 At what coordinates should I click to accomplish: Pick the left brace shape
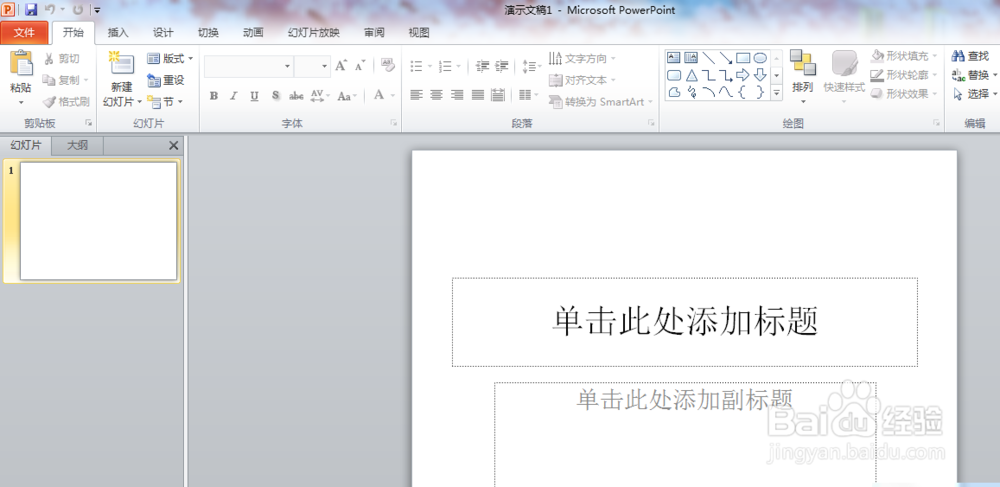click(x=743, y=92)
